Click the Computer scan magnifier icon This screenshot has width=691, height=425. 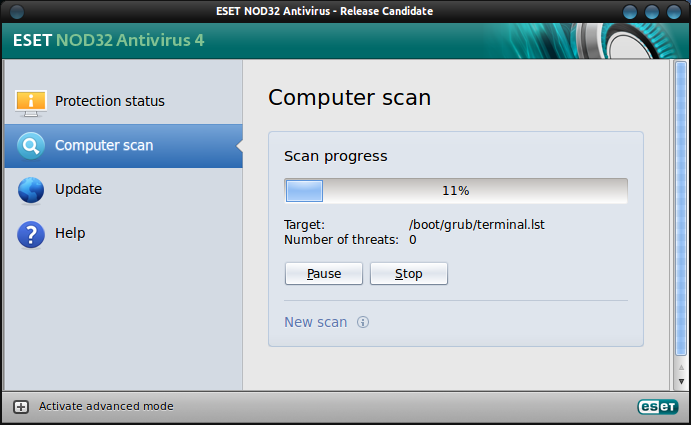click(x=30, y=145)
